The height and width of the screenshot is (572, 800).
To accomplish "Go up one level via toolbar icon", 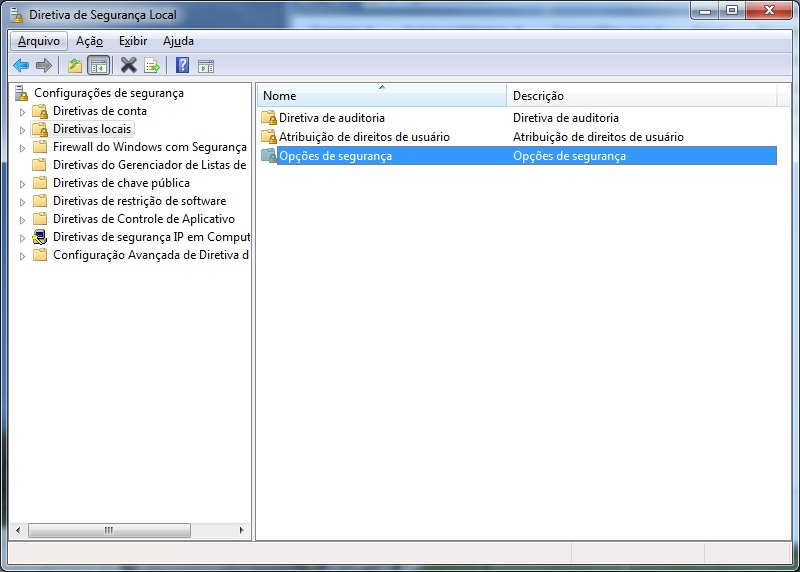I will click(x=75, y=65).
